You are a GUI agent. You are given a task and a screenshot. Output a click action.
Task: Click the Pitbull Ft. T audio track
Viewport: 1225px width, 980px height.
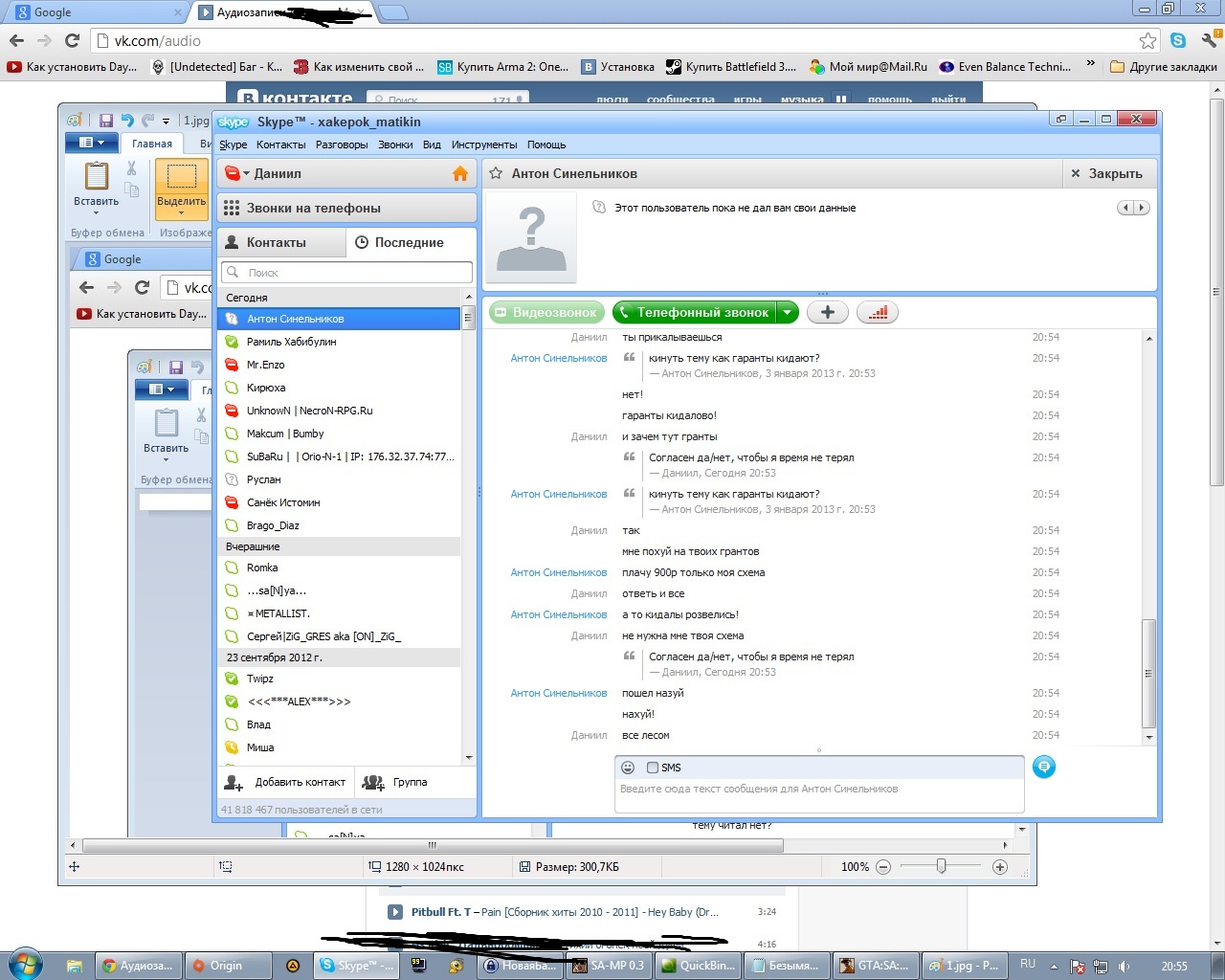tap(582, 912)
